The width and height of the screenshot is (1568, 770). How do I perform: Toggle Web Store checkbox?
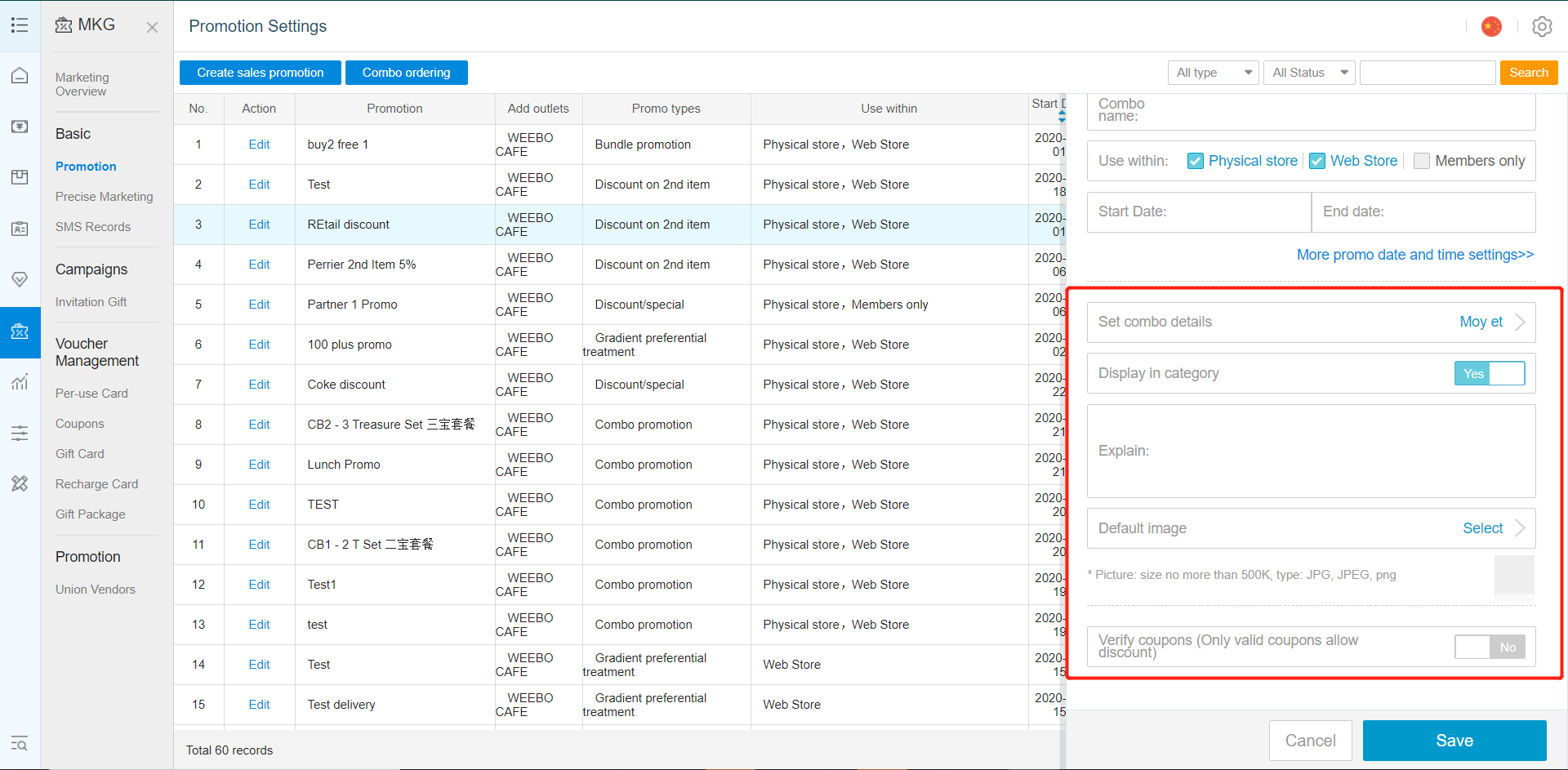tap(1317, 161)
